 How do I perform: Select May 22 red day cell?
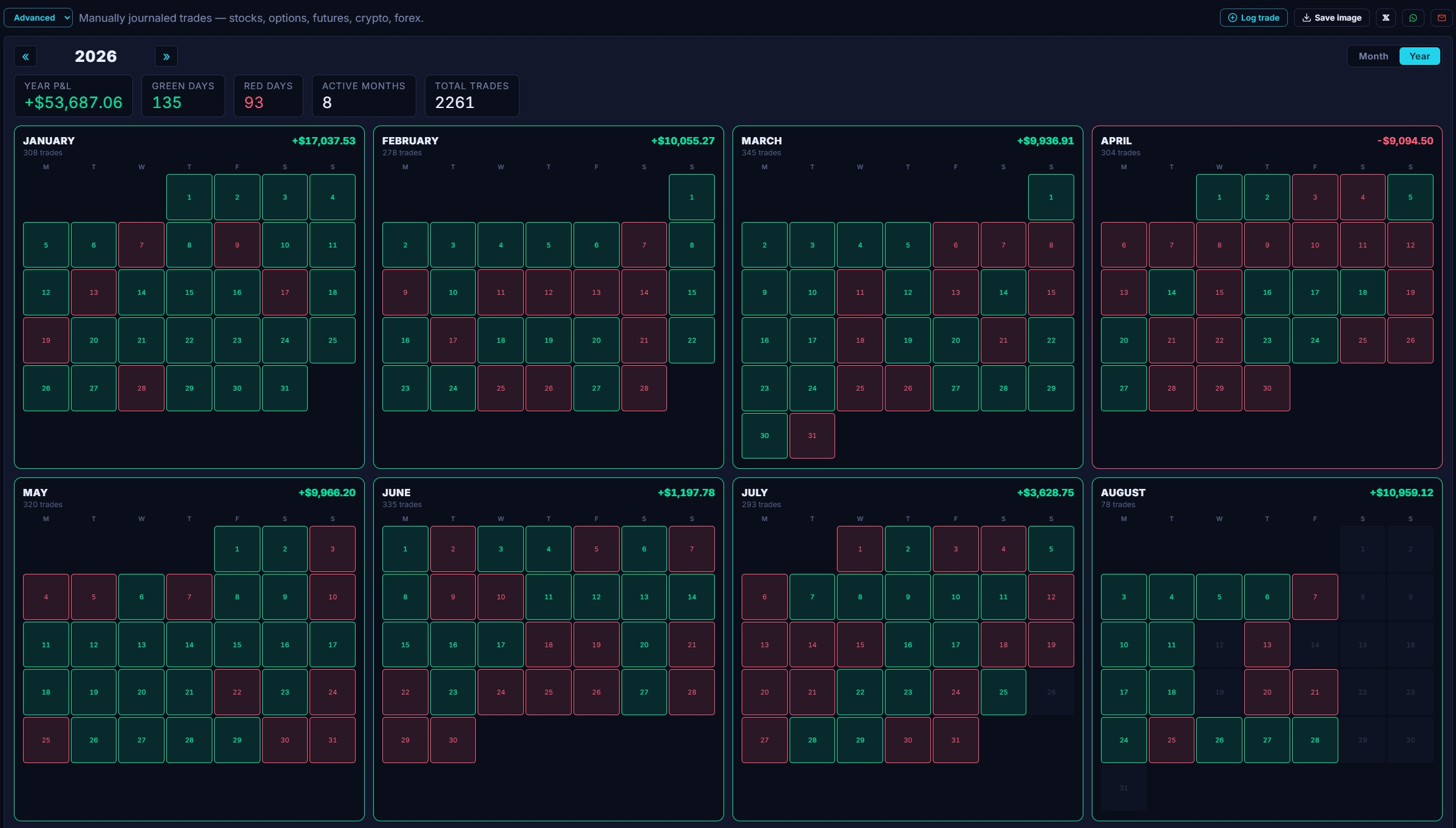237,692
